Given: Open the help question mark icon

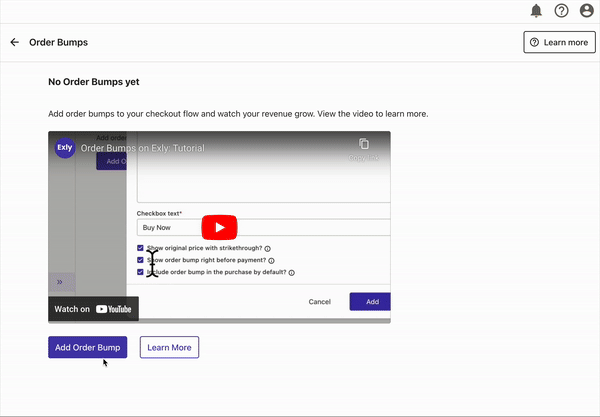Looking at the screenshot, I should (x=561, y=11).
